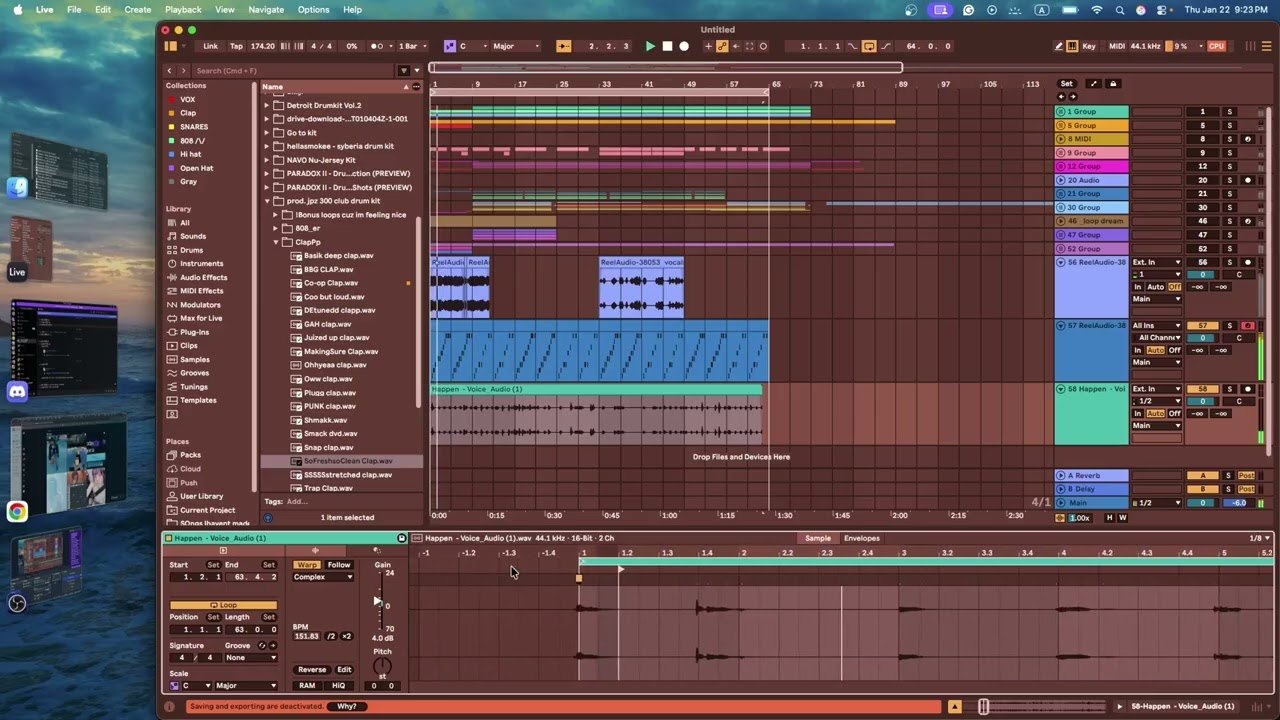Double clip tempo with ×2 button
This screenshot has height=720, width=1280.
click(x=347, y=636)
